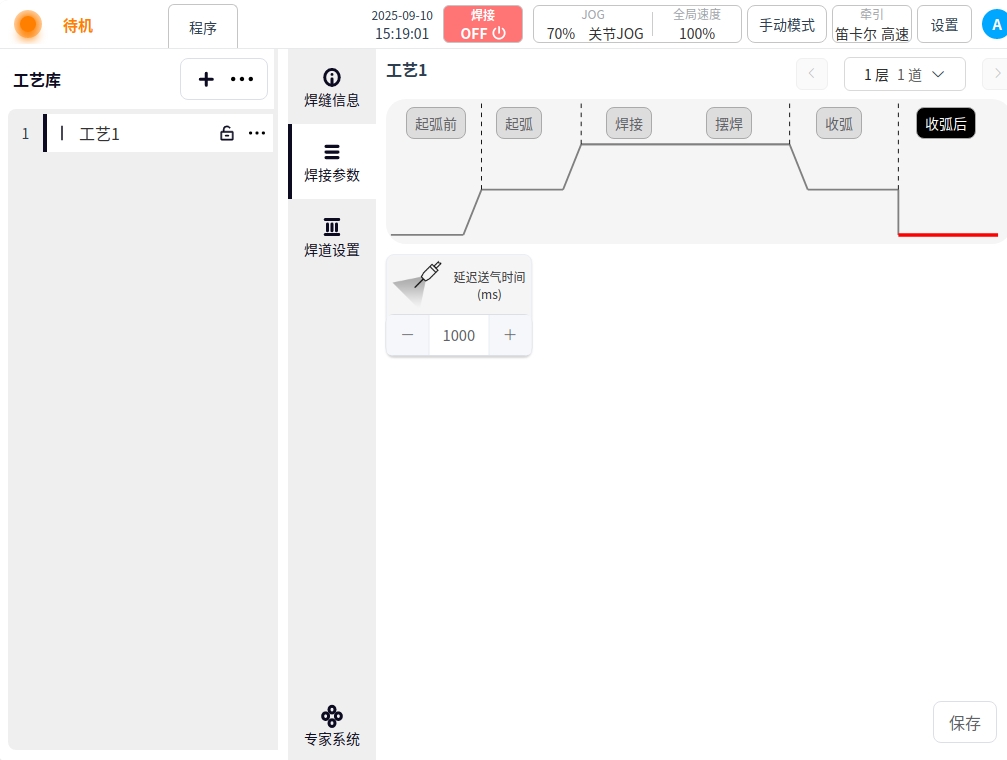
Task: Switch to the 程序 tab
Action: click(x=203, y=27)
